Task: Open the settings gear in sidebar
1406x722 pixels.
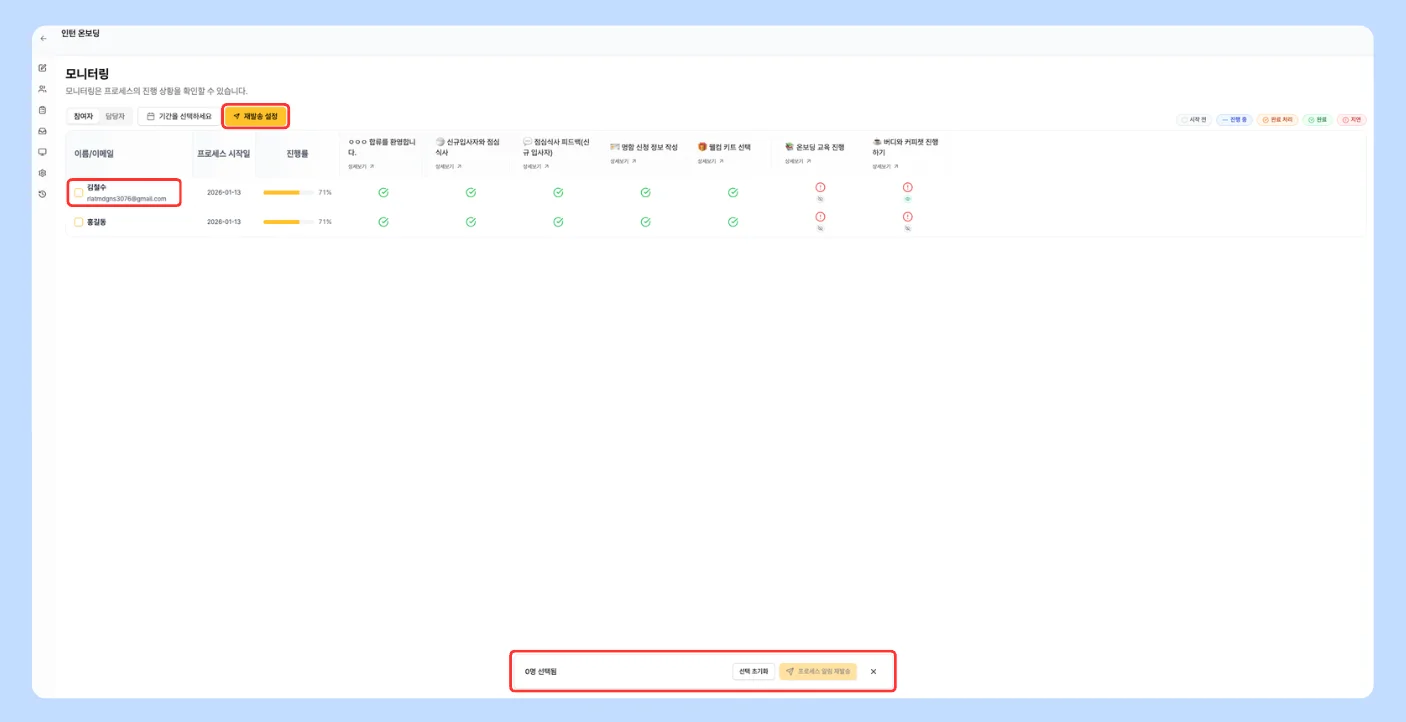Action: point(42,173)
